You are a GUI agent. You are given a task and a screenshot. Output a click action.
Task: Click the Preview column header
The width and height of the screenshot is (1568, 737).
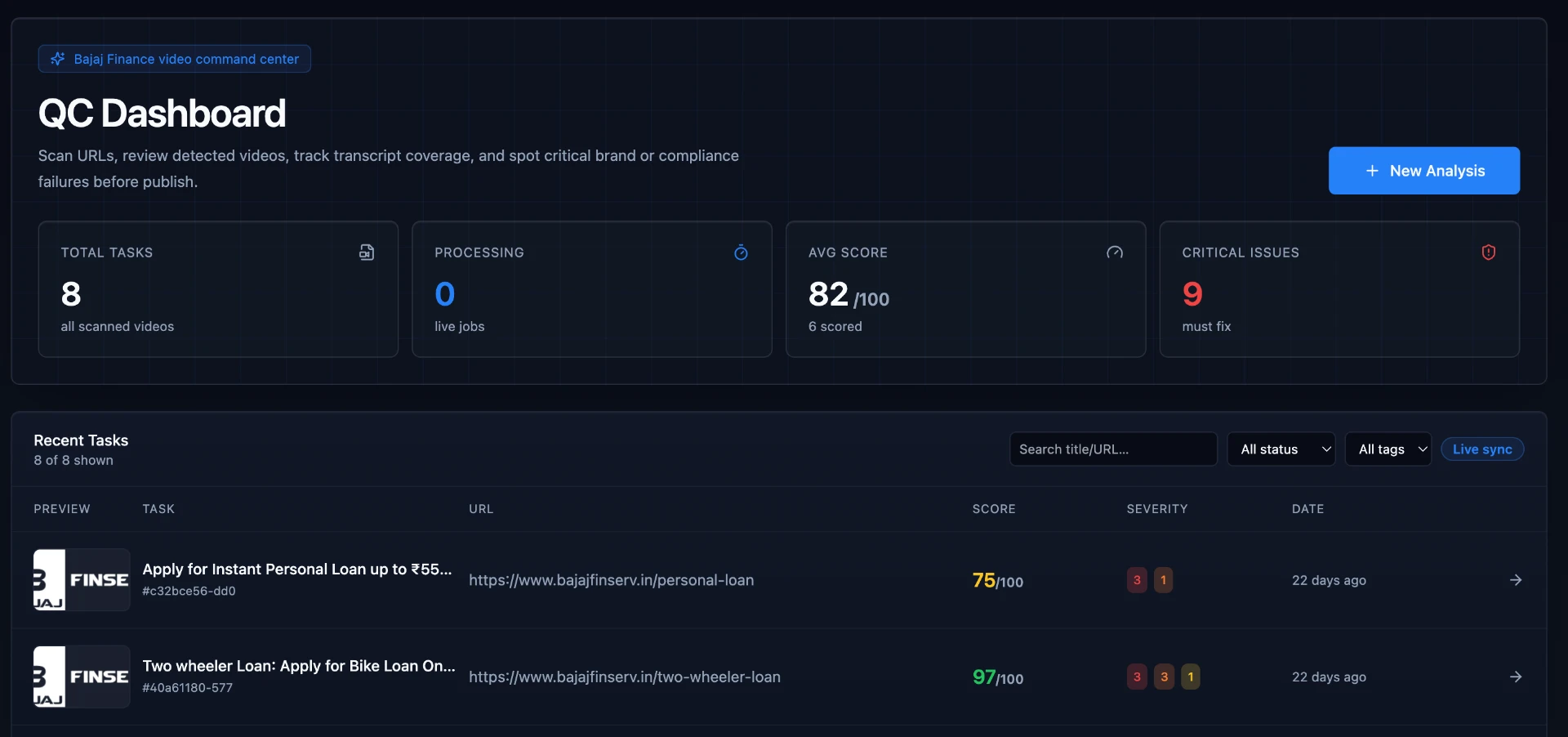[x=62, y=509]
